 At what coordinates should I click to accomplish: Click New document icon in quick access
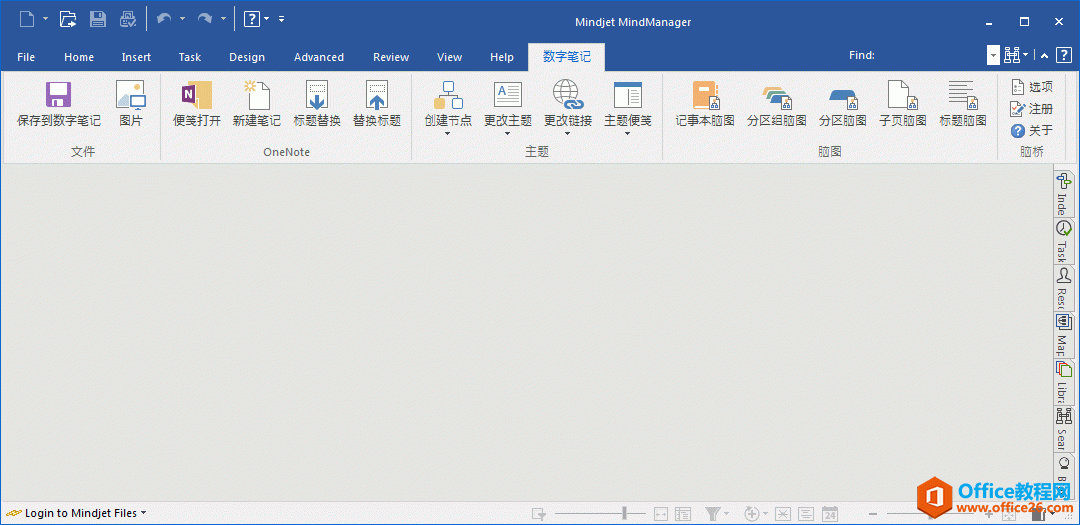pyautogui.click(x=26, y=19)
